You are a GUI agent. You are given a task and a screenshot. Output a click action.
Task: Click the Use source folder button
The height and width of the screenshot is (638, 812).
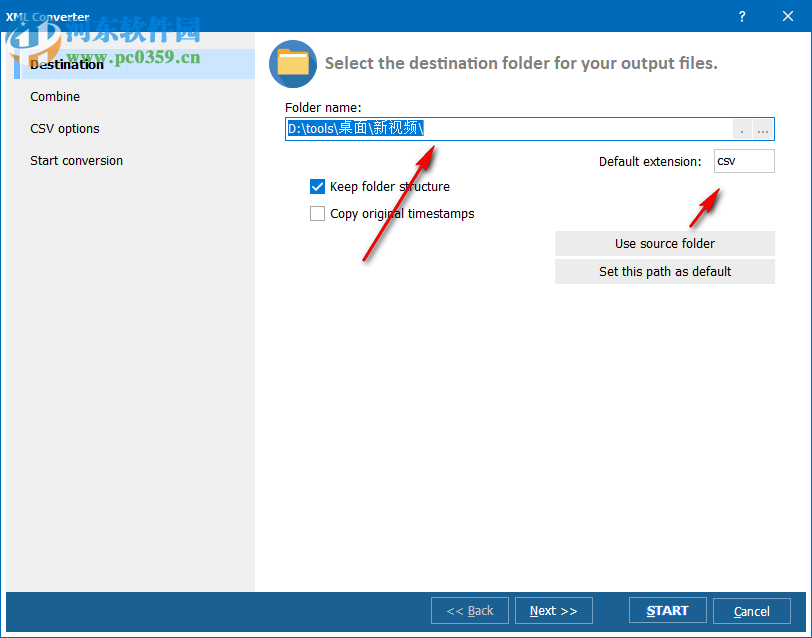tap(664, 243)
